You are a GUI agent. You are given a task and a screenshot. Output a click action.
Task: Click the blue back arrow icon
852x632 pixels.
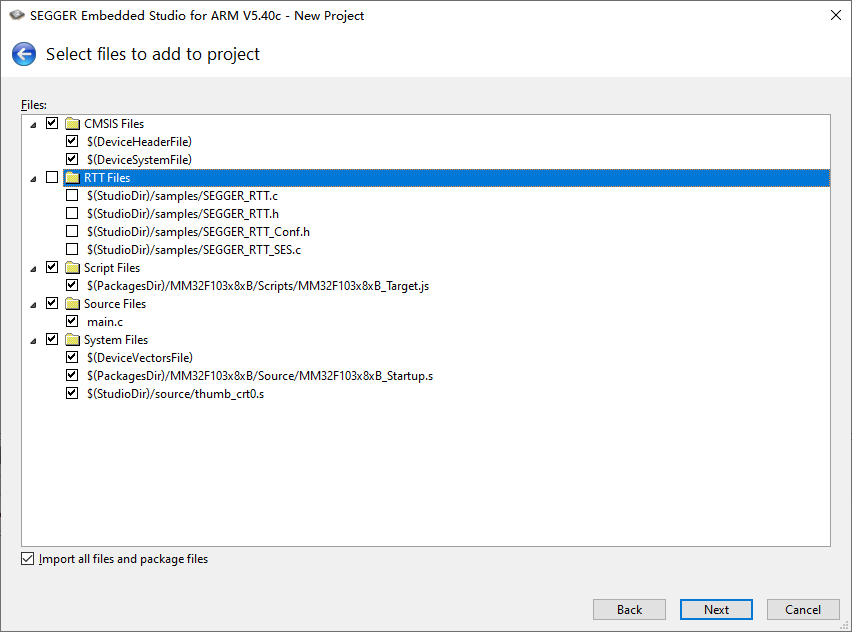point(24,54)
